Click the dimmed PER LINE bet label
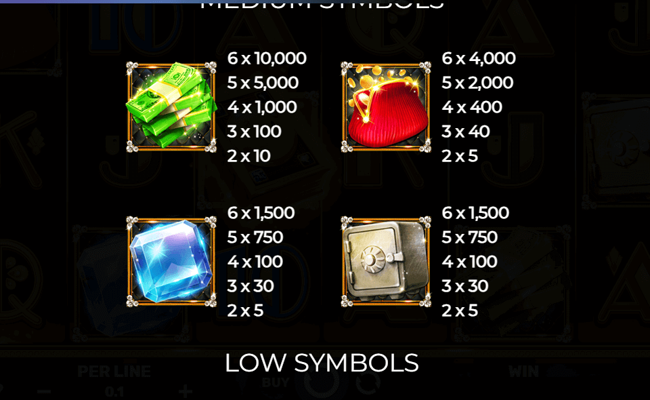The height and width of the screenshot is (400, 650). (x=114, y=371)
